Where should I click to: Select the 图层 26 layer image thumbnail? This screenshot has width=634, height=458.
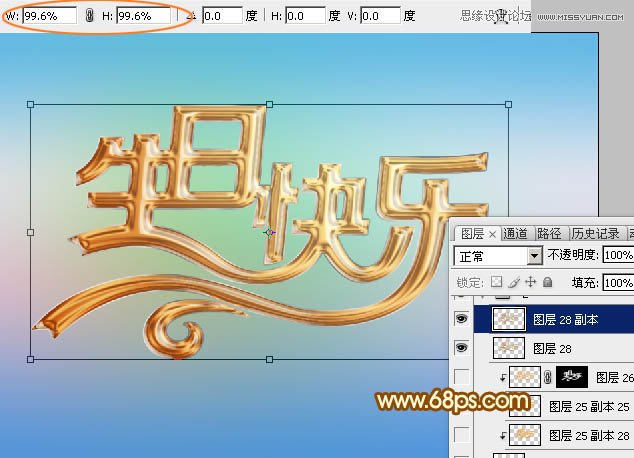pos(525,377)
